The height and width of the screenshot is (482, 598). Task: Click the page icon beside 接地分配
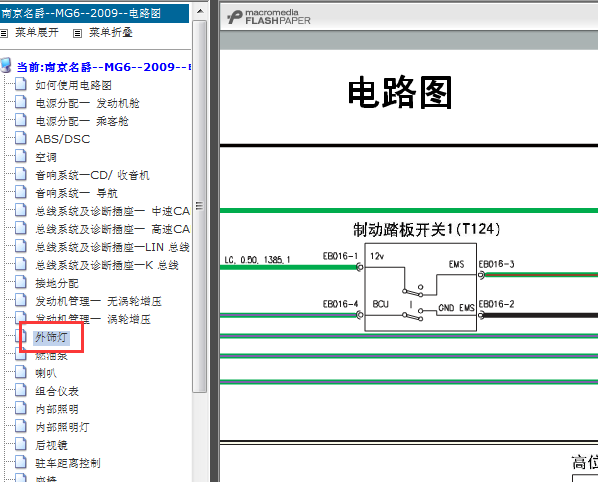[x=21, y=282]
